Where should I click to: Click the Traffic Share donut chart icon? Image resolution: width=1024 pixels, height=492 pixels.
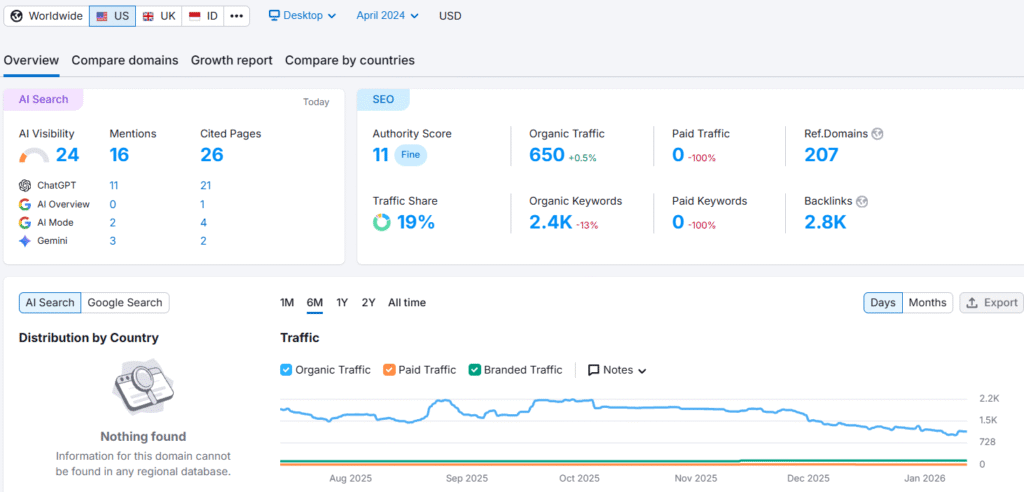[x=382, y=222]
